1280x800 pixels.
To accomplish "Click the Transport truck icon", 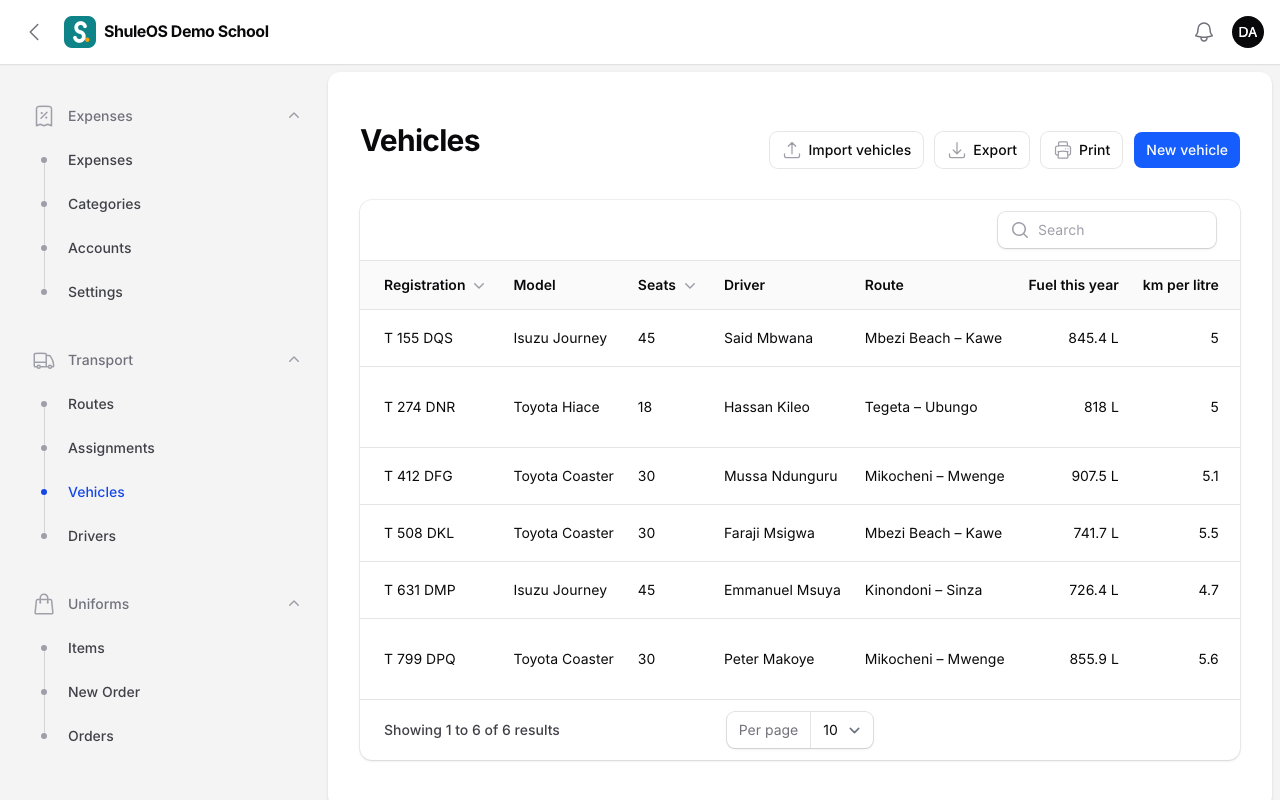I will pyautogui.click(x=44, y=360).
